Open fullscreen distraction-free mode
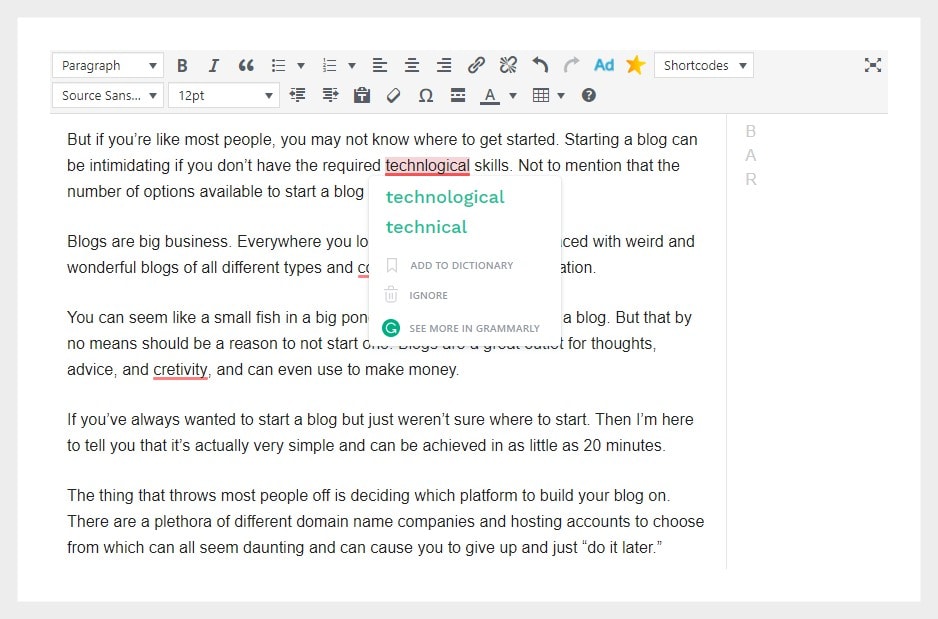Image resolution: width=938 pixels, height=619 pixels. coord(873,66)
